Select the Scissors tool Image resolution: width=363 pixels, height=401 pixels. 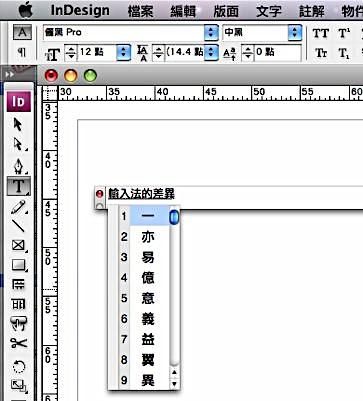19,343
